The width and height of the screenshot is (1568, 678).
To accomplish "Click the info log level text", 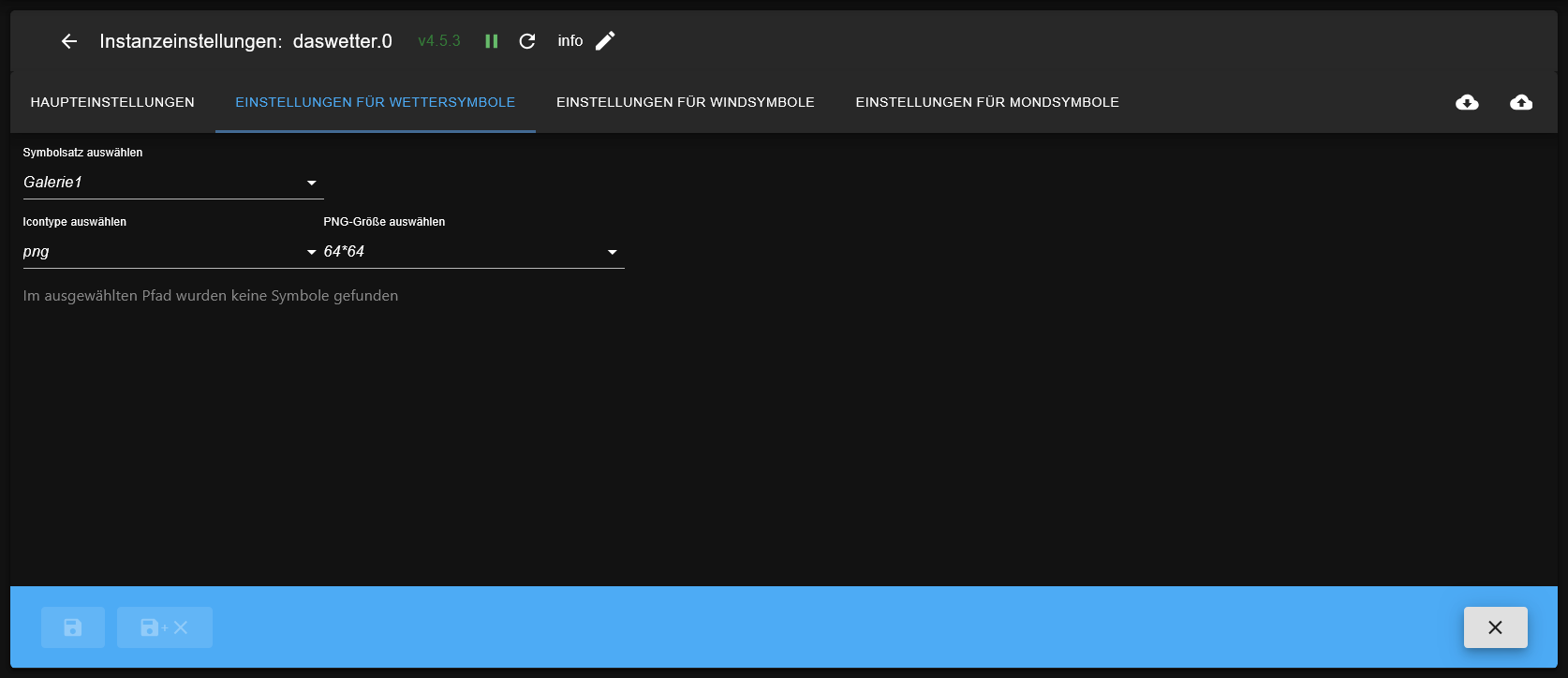I will click(570, 41).
